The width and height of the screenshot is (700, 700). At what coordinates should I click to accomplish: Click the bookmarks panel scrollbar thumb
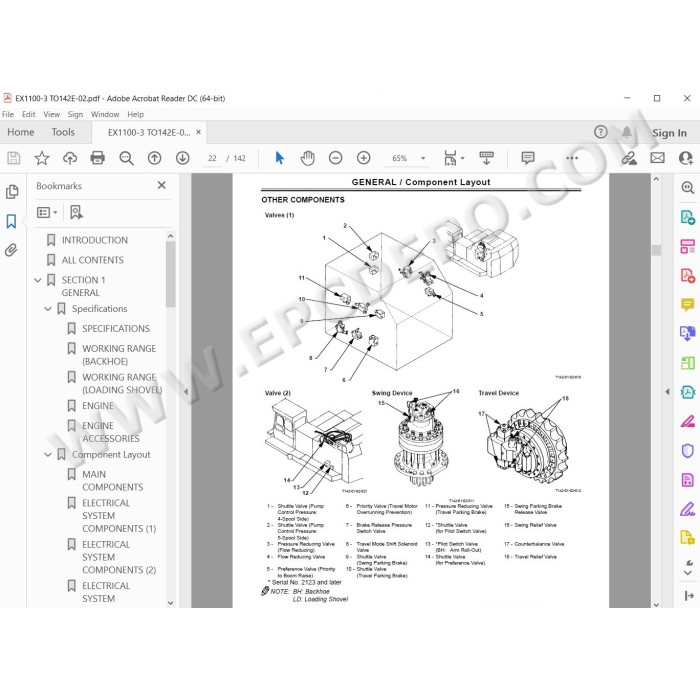[x=170, y=274]
